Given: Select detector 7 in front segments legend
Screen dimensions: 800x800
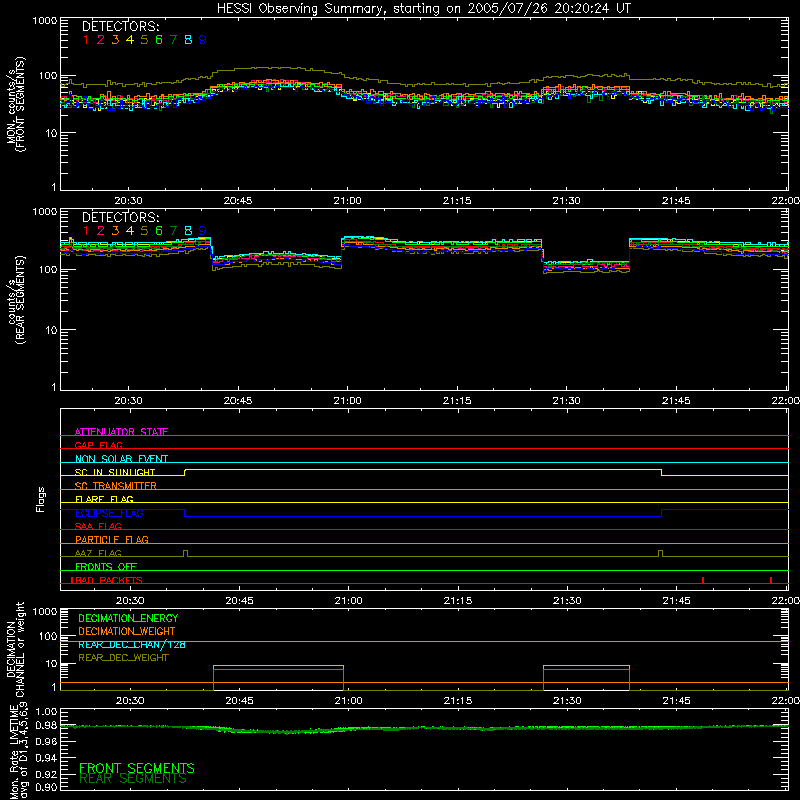Looking at the screenshot, I should pyautogui.click(x=173, y=40).
